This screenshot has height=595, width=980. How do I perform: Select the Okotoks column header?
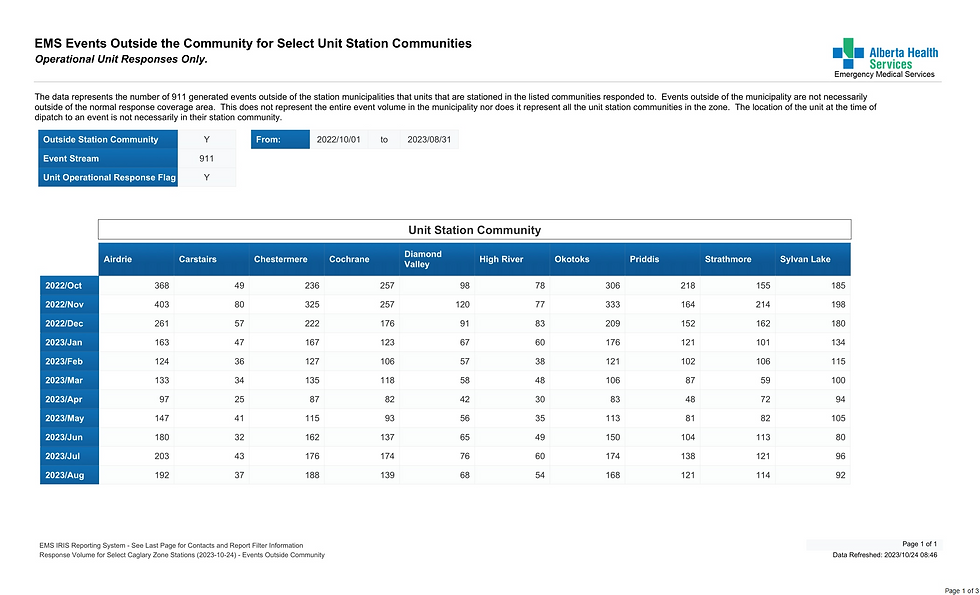[572, 260]
